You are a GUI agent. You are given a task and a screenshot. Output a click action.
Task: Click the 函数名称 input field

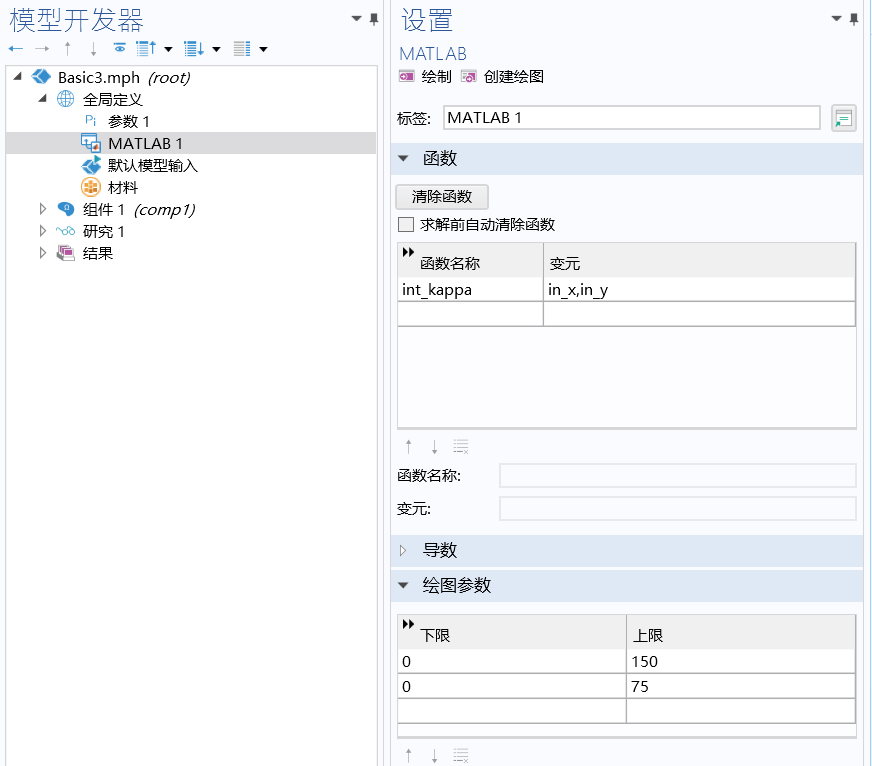click(x=677, y=475)
